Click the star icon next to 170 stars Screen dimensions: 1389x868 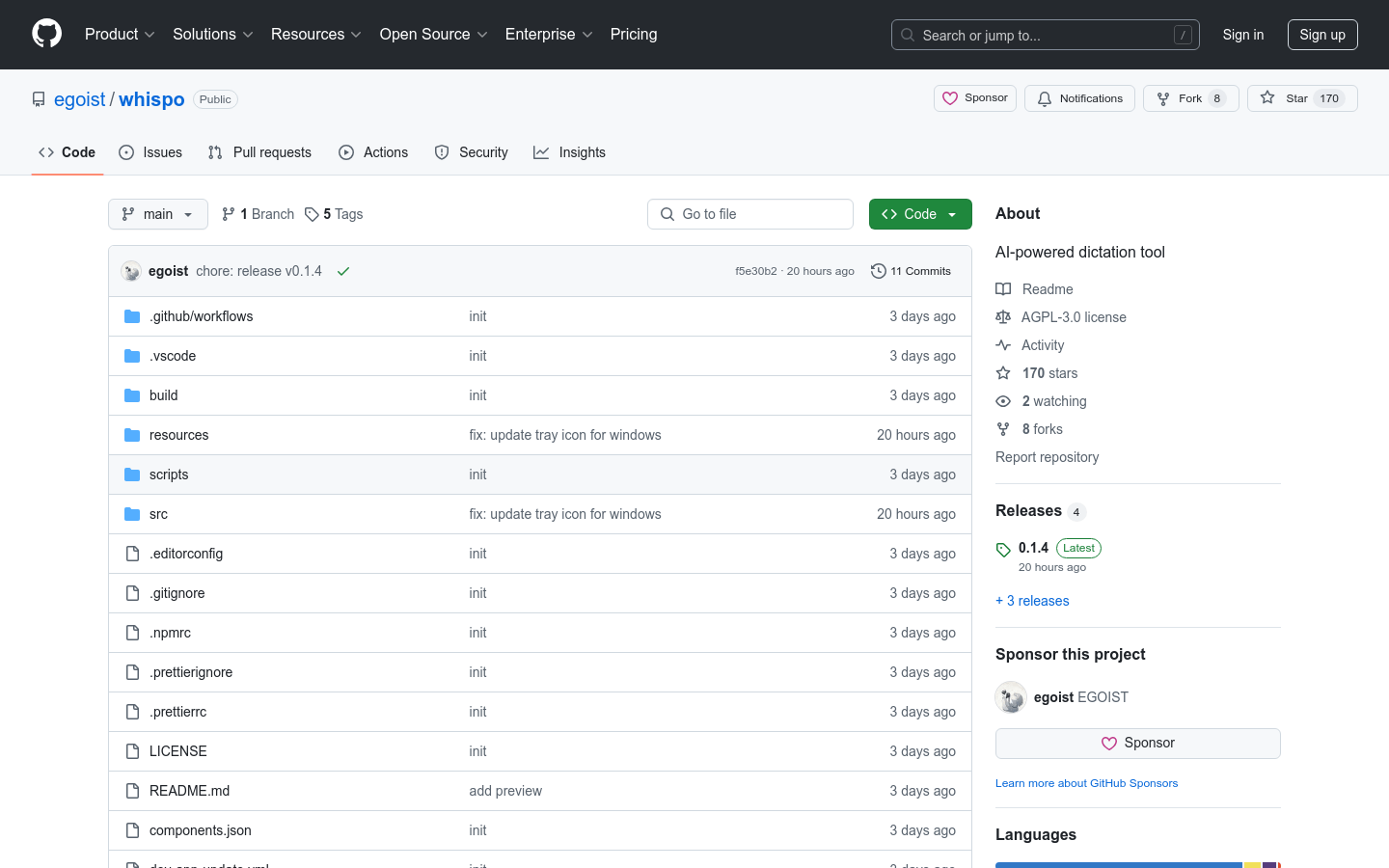pyautogui.click(x=1003, y=373)
